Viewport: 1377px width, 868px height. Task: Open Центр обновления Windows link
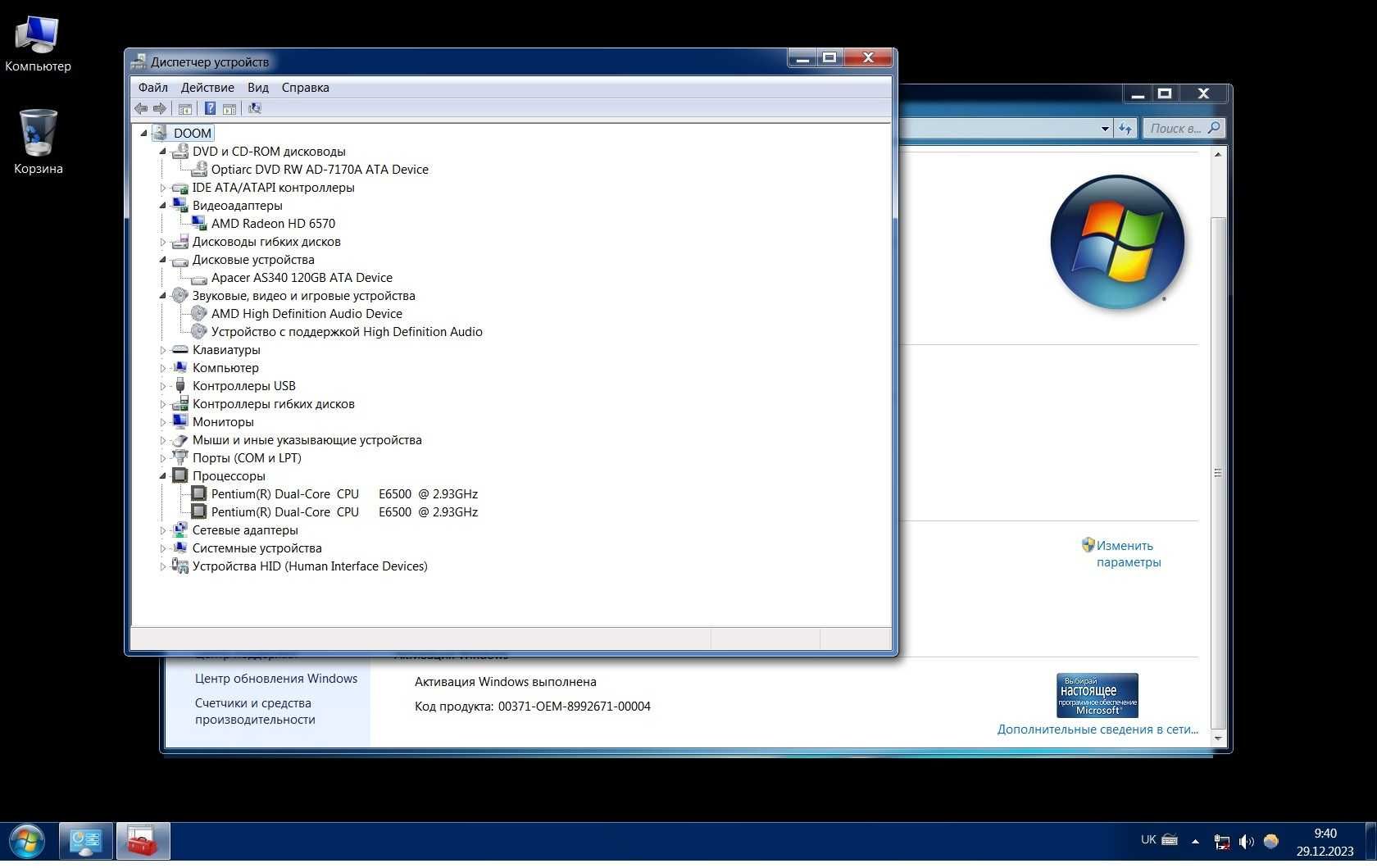point(276,678)
